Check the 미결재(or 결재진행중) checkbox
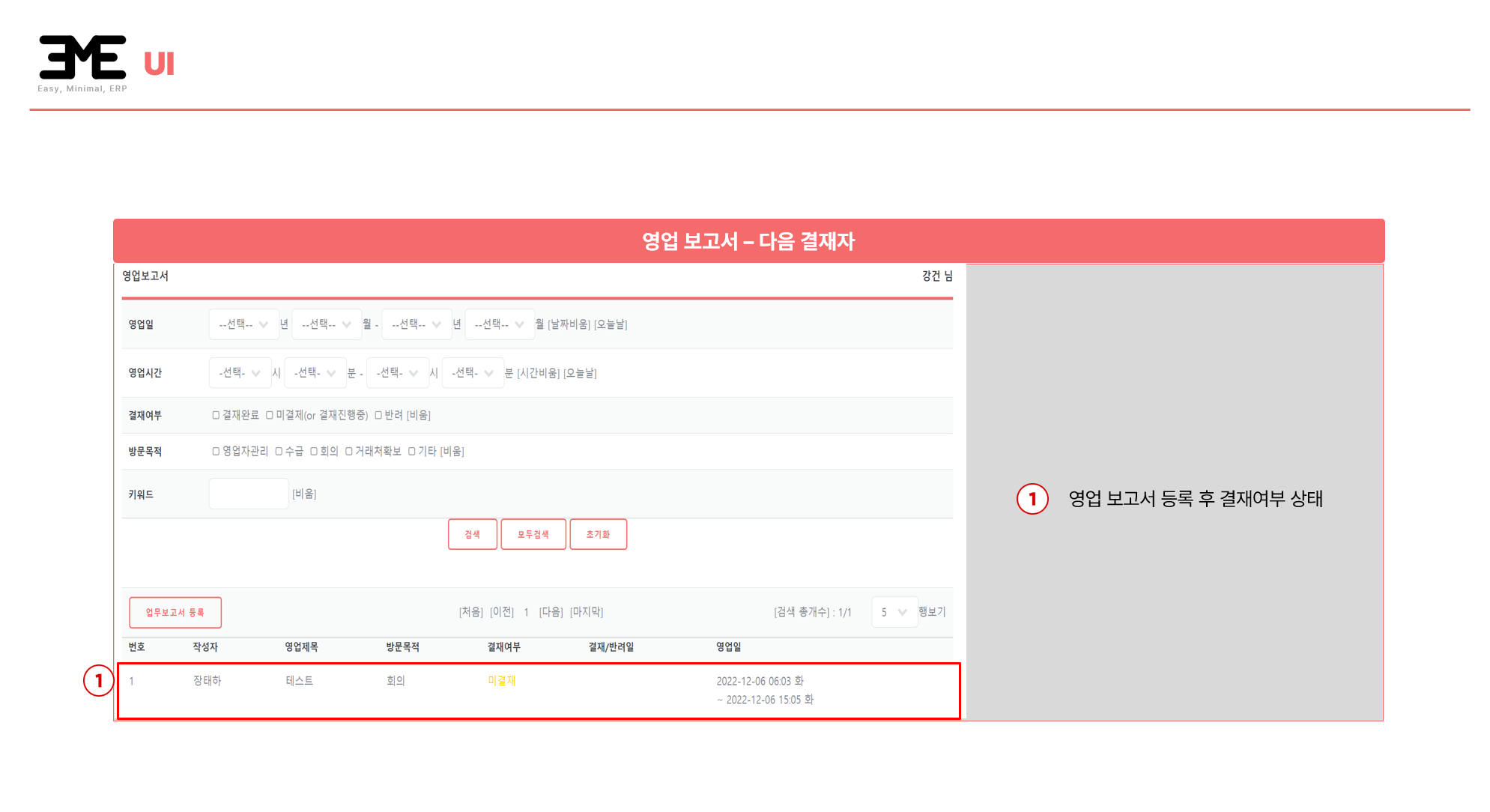Screen dimensions: 1490x812 [x=270, y=415]
